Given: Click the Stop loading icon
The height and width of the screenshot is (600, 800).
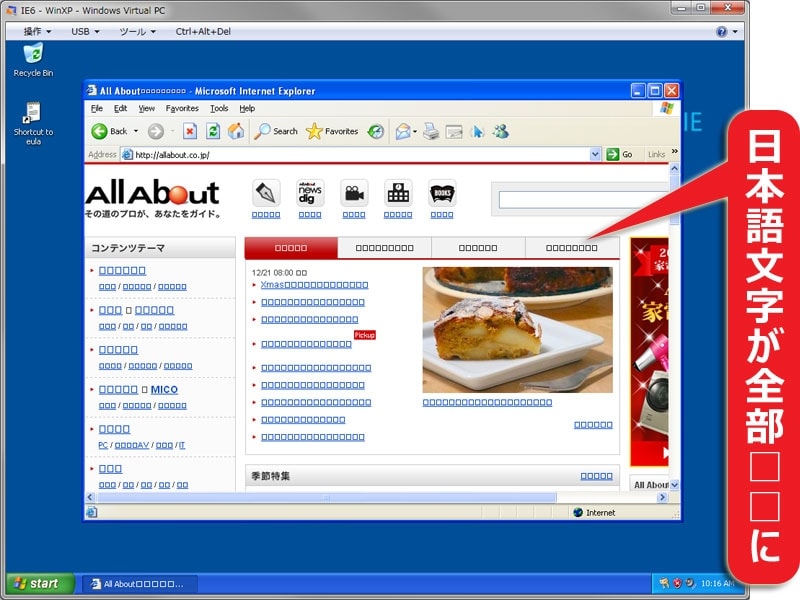Looking at the screenshot, I should click(189, 131).
